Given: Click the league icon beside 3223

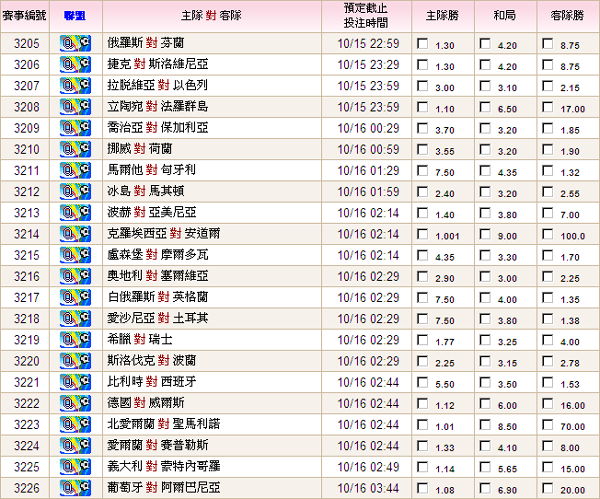Looking at the screenshot, I should (75, 424).
